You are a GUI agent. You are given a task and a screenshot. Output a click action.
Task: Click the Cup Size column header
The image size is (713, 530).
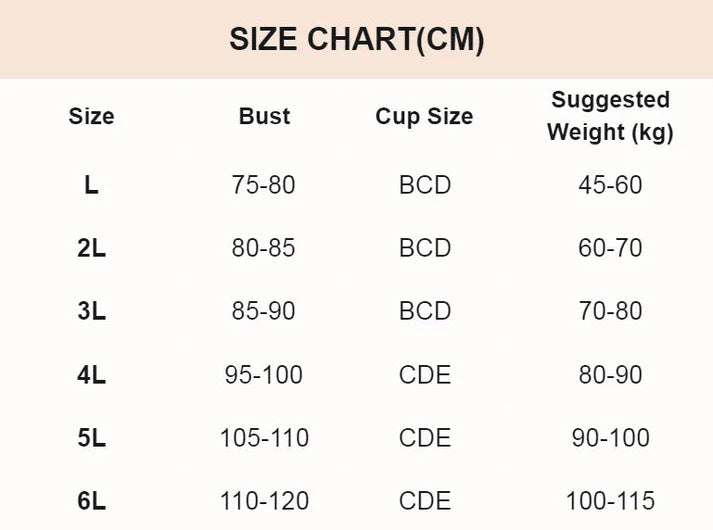click(424, 116)
